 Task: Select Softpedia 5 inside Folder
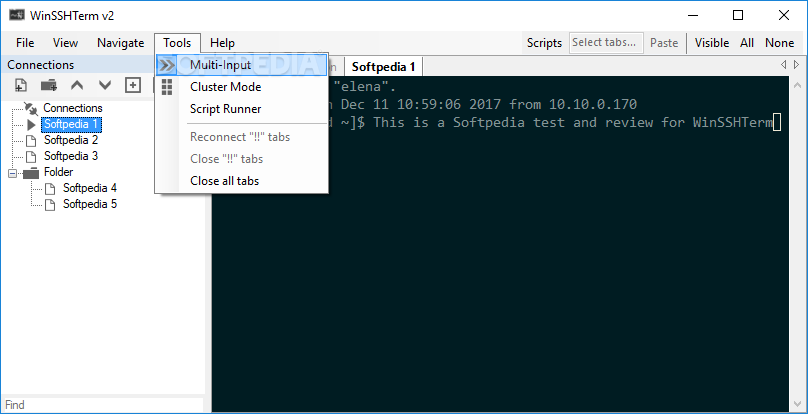90,204
